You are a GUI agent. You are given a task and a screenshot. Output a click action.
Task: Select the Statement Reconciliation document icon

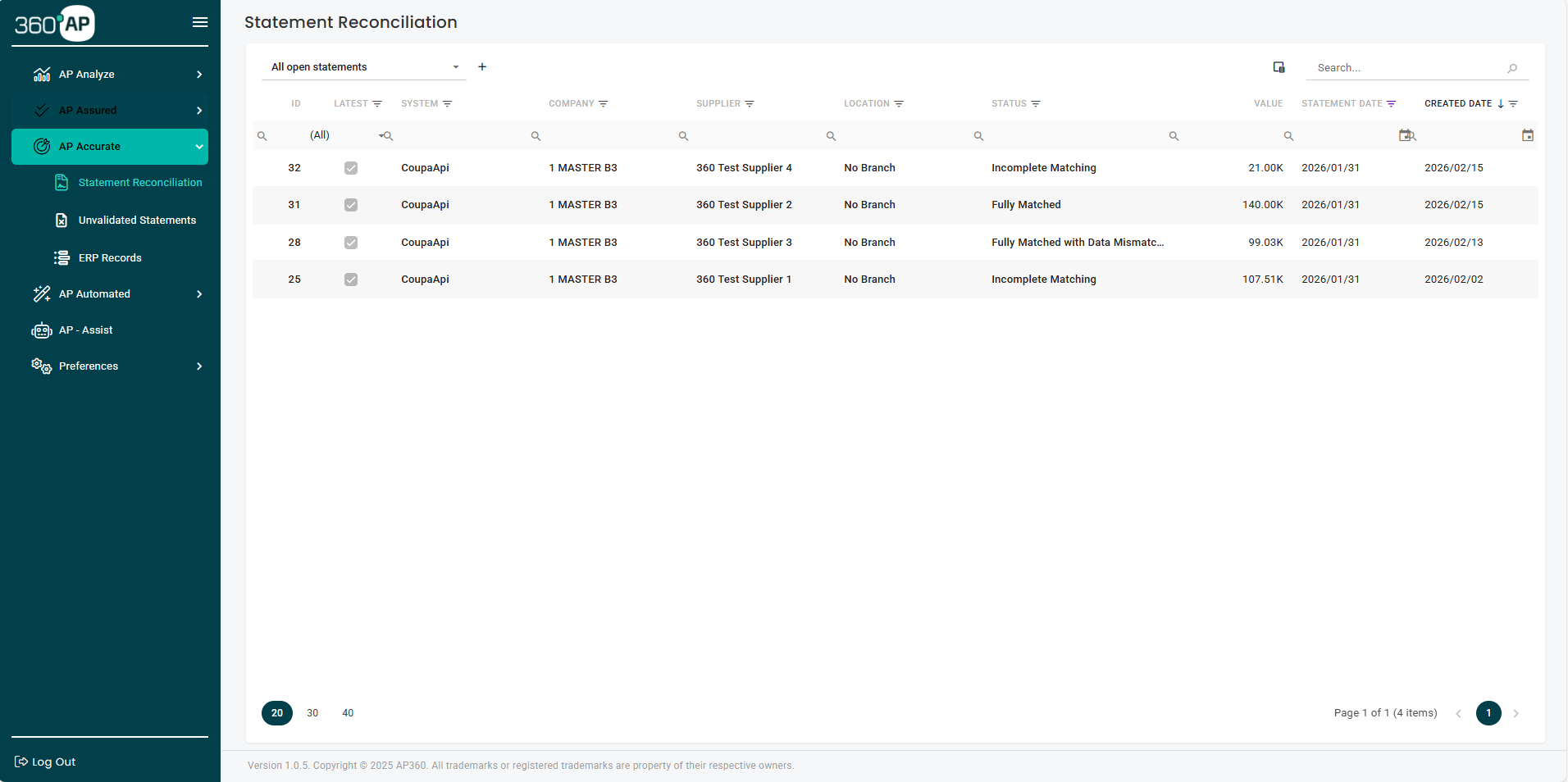pyautogui.click(x=62, y=182)
